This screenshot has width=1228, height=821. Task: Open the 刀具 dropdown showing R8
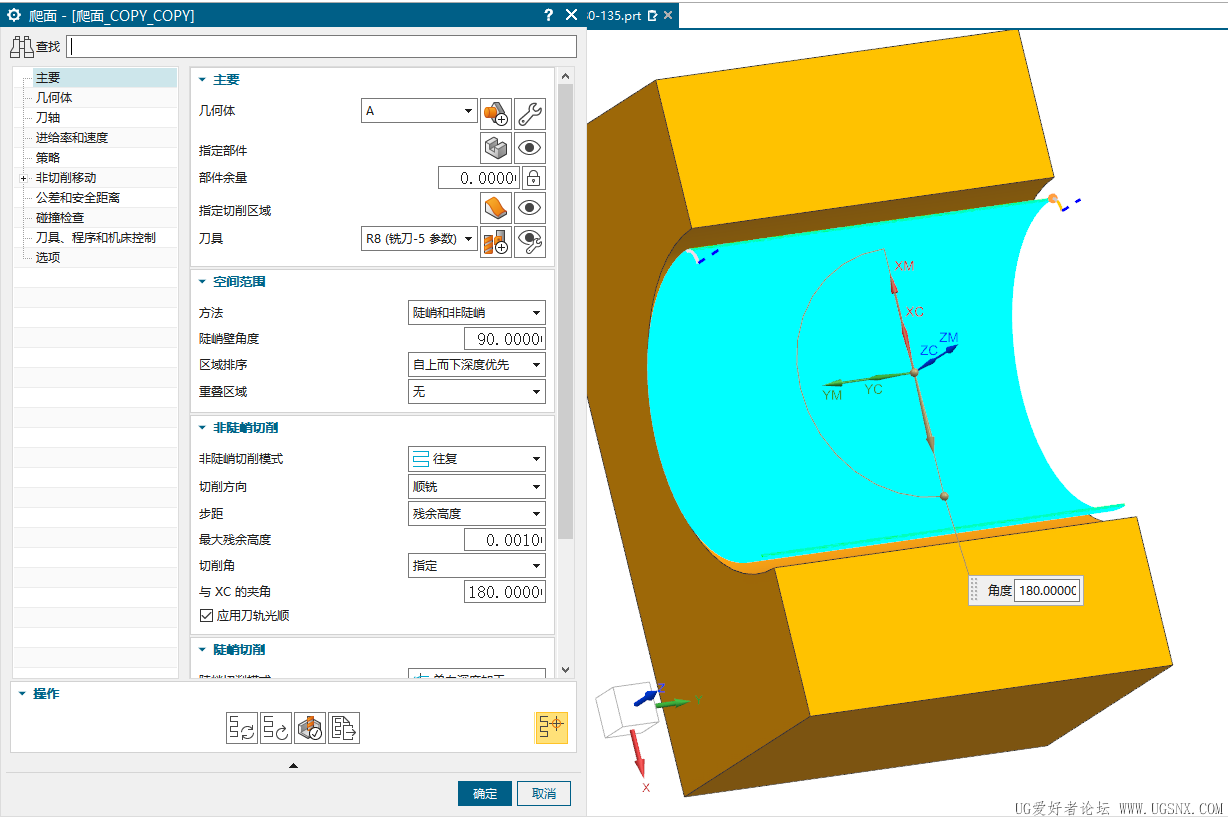419,239
